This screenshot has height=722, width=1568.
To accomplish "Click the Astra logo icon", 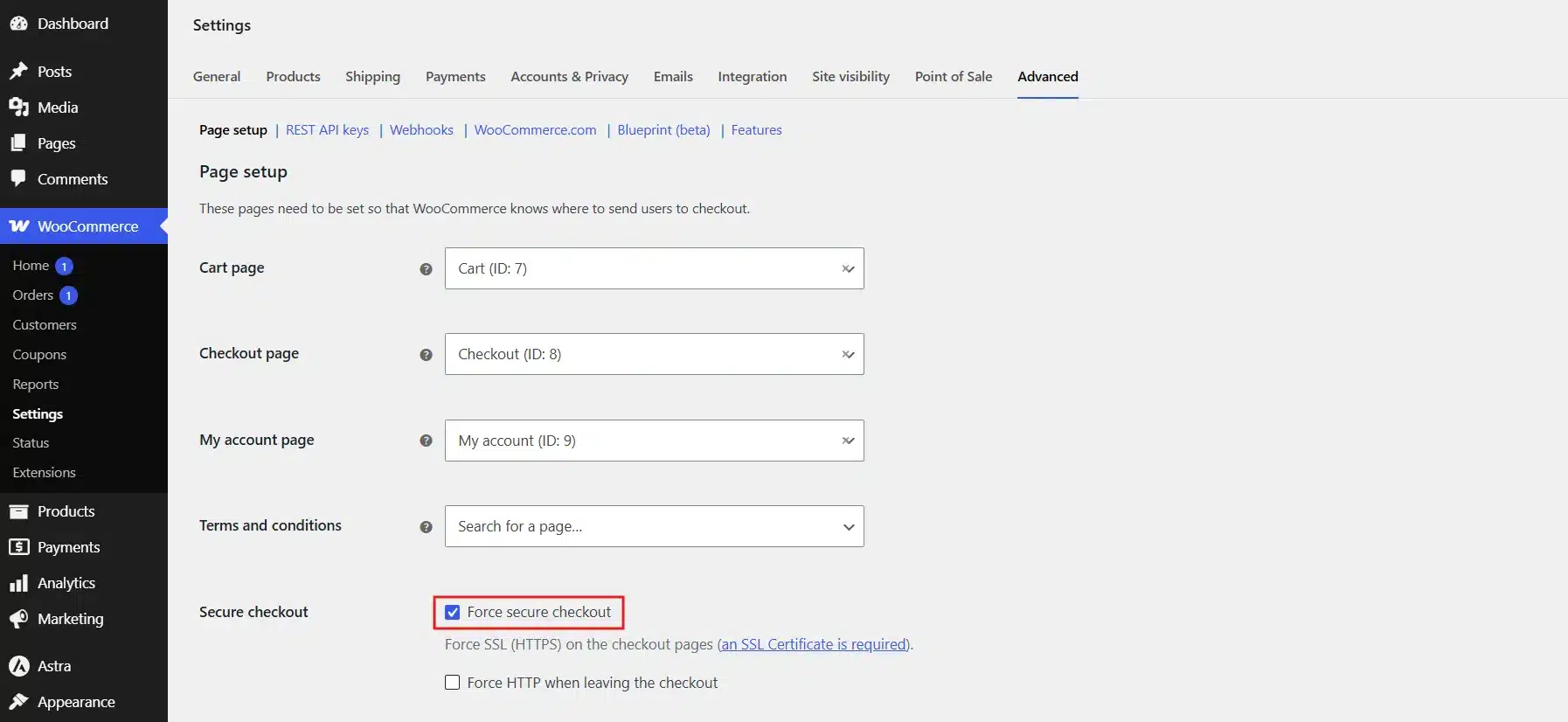I will coord(18,666).
